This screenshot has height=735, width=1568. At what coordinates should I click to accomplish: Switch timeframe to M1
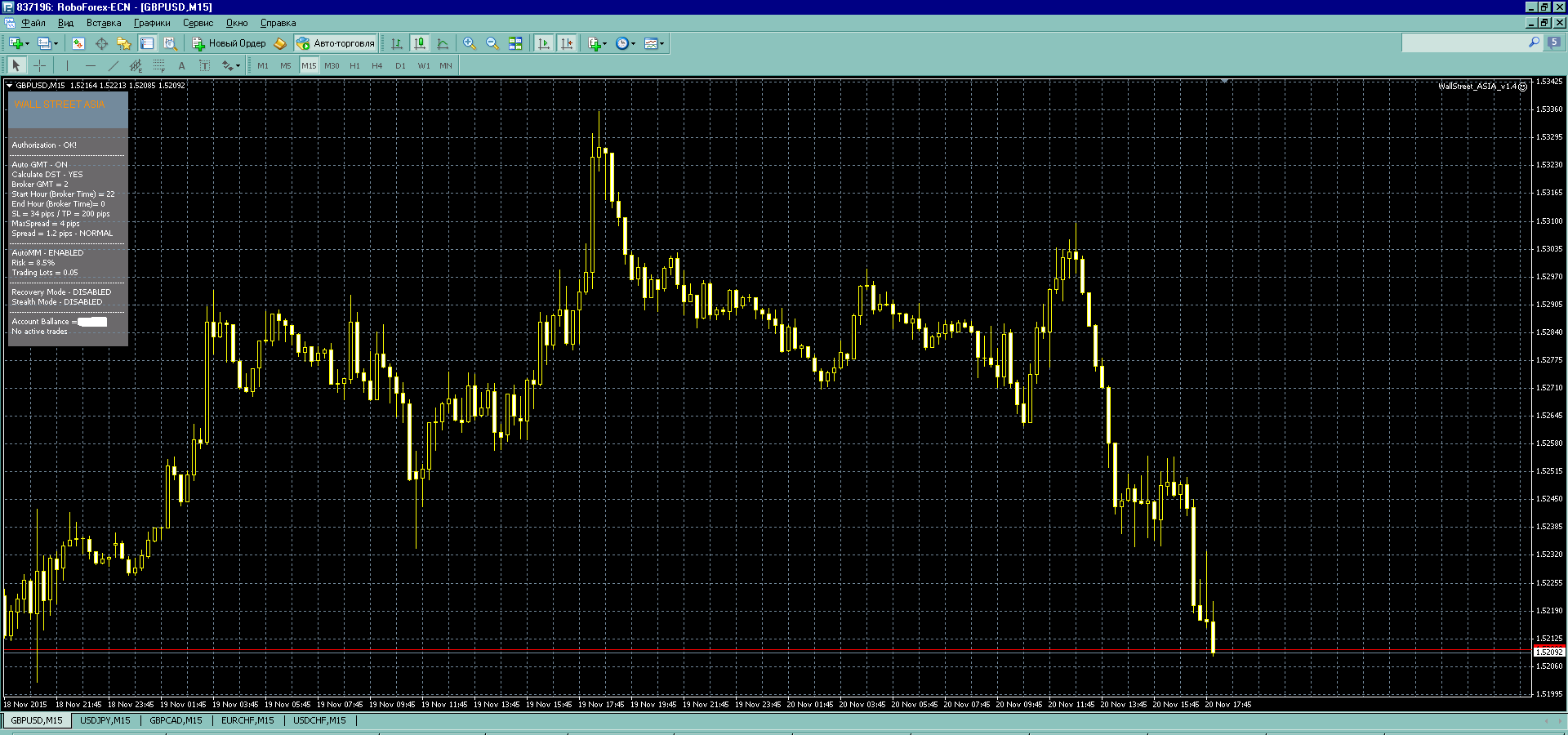click(263, 65)
